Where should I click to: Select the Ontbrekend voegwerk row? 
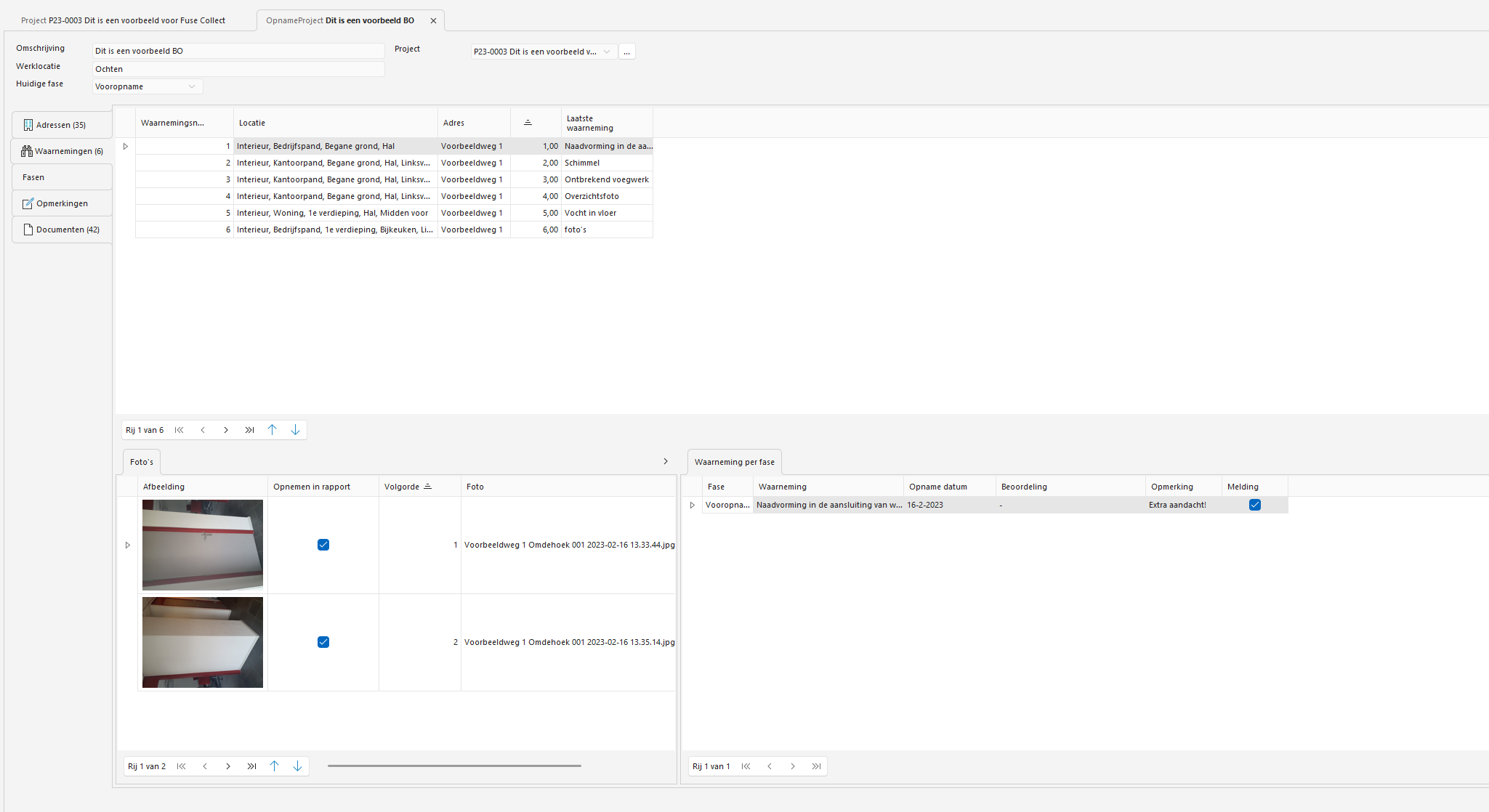pos(394,179)
